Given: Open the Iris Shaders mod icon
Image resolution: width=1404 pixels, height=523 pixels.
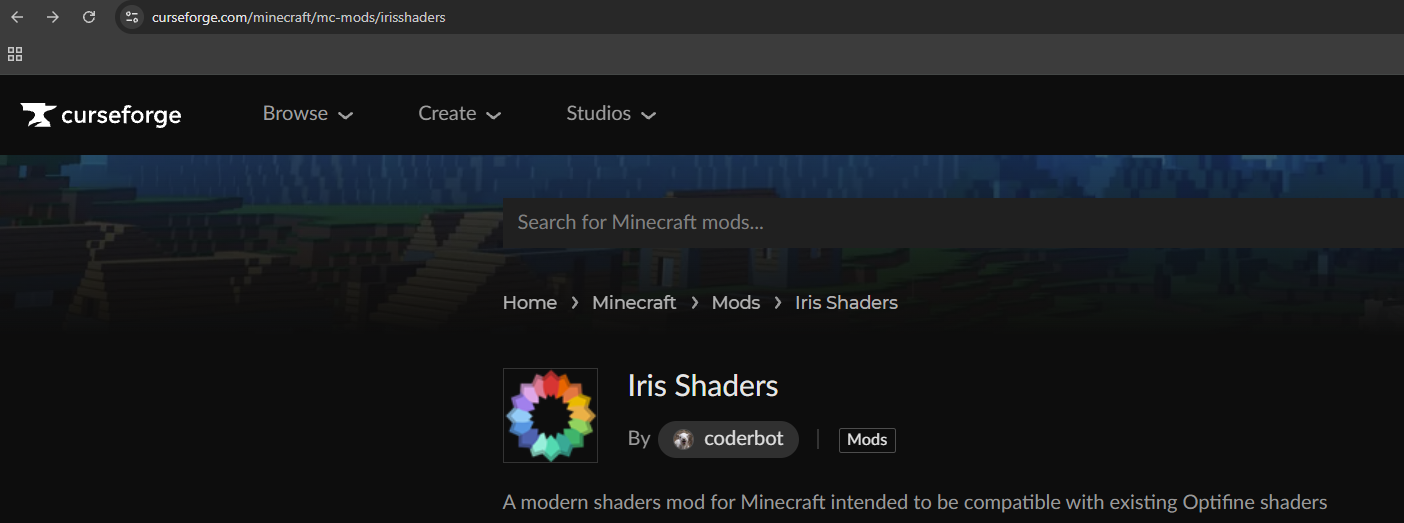Looking at the screenshot, I should point(550,415).
